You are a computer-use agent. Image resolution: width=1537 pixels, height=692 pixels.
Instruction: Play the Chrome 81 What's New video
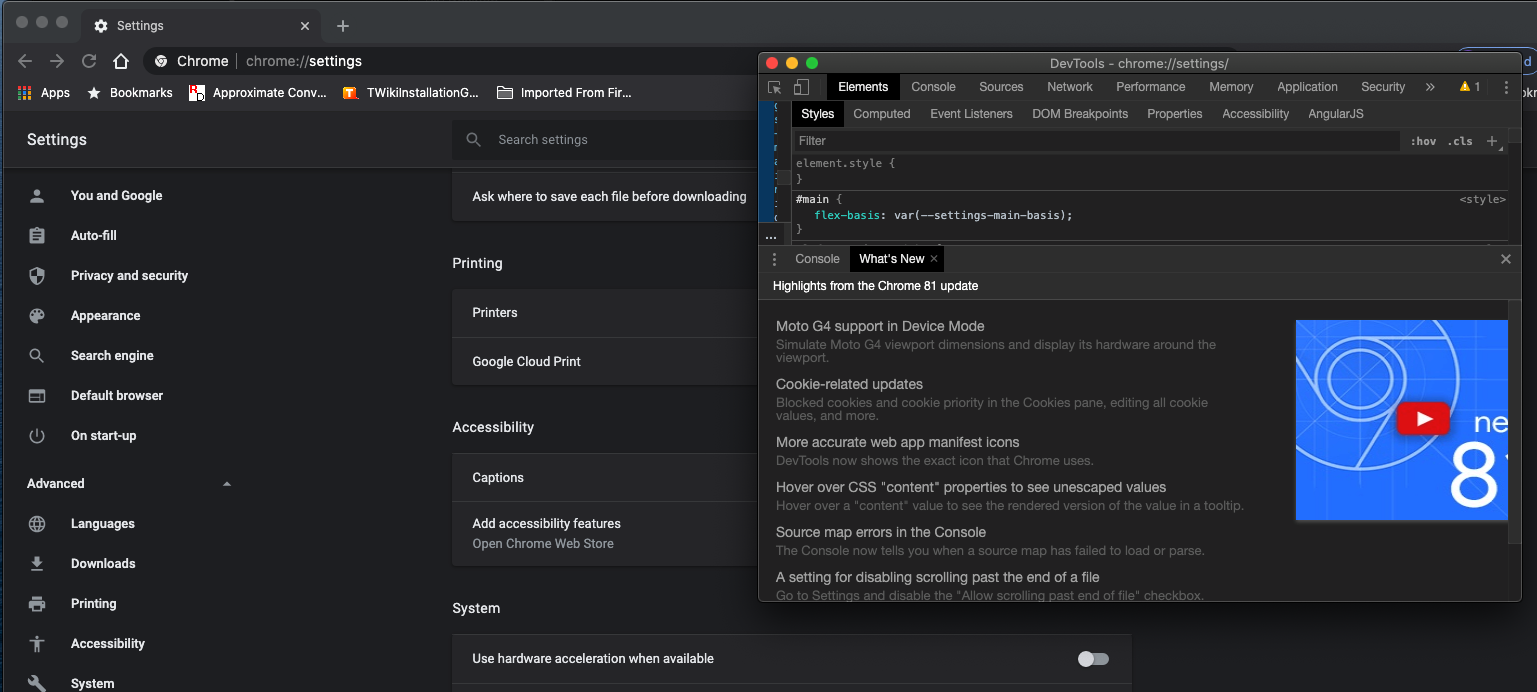click(x=1422, y=419)
